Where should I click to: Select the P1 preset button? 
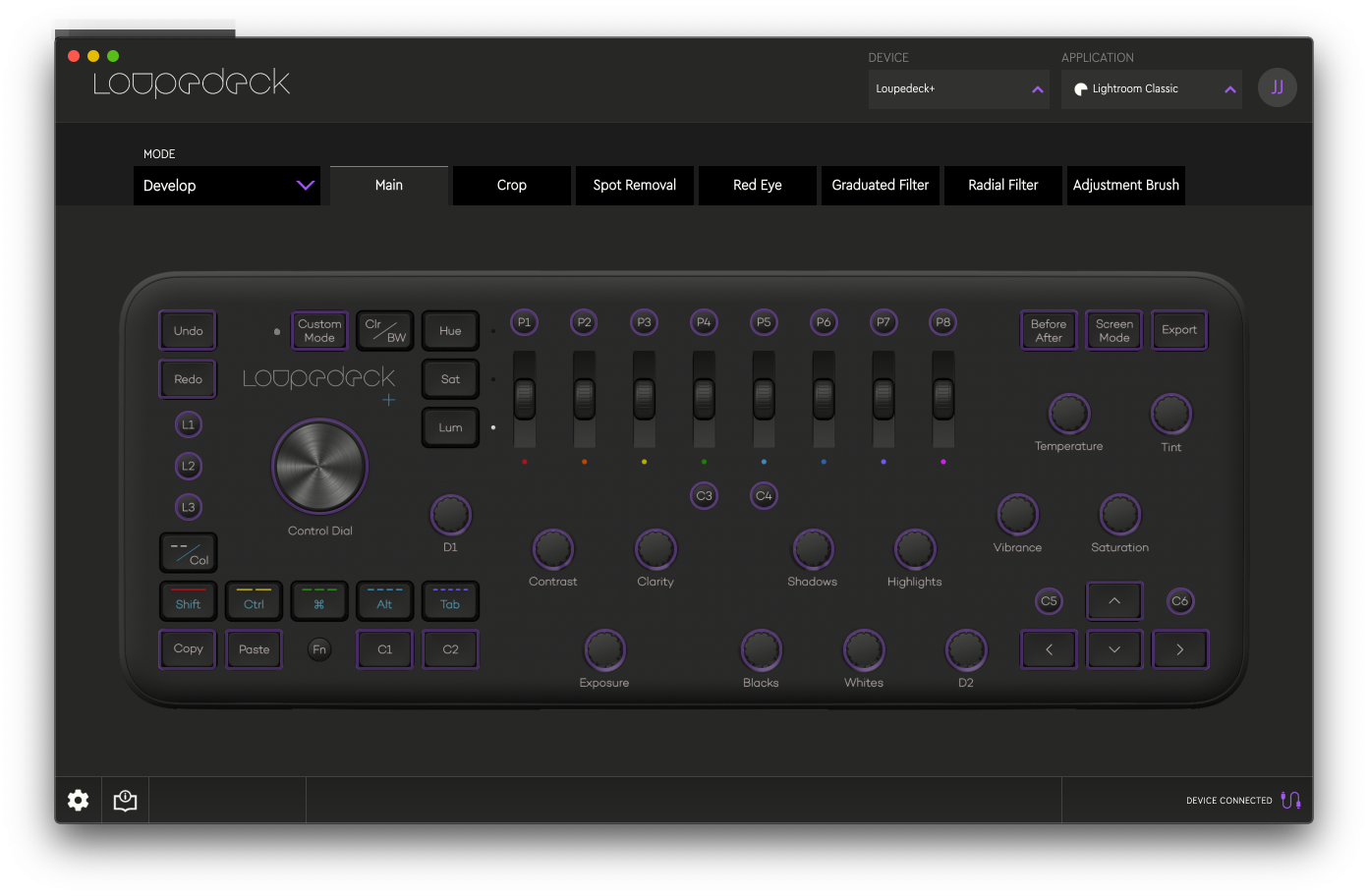525,322
